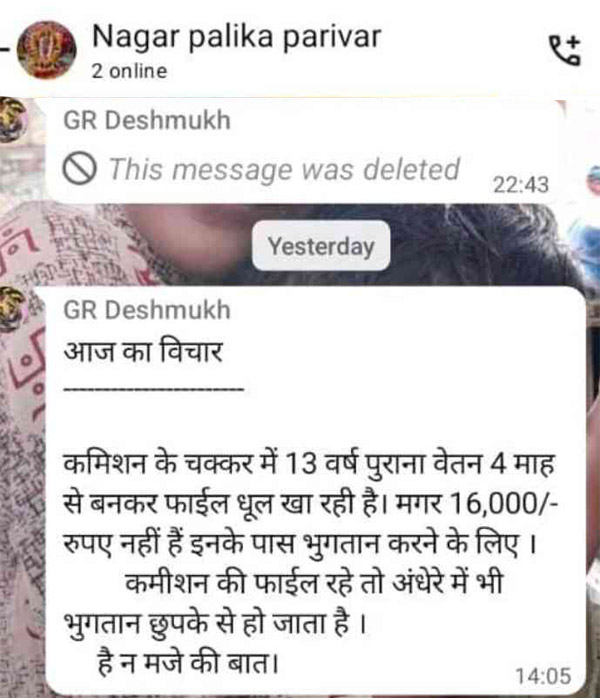The height and width of the screenshot is (700, 600).
Task: Tap the separator line under आज का विचार
Action: [x=154, y=389]
